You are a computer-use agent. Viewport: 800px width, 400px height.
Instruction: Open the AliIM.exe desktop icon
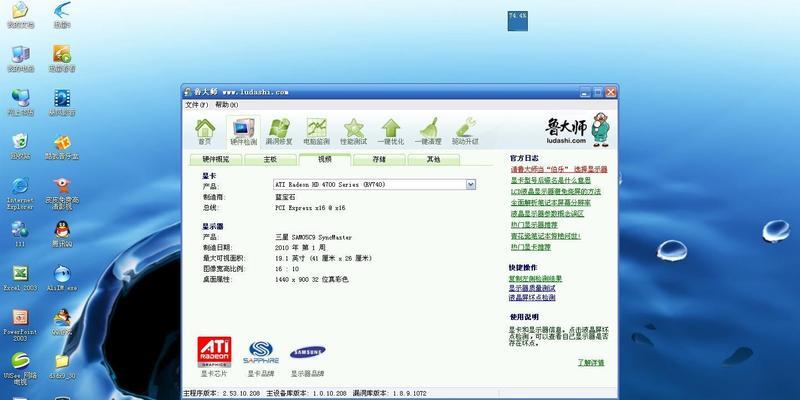pos(62,278)
